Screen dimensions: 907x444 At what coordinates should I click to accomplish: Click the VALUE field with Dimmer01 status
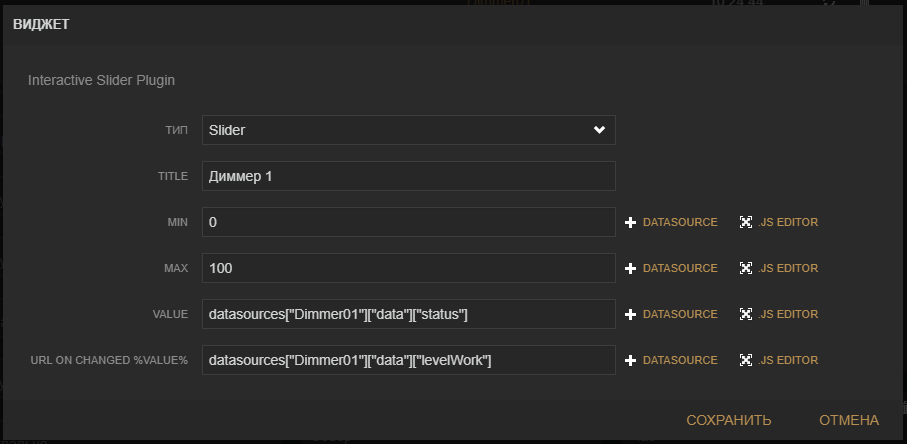pyautogui.click(x=408, y=314)
